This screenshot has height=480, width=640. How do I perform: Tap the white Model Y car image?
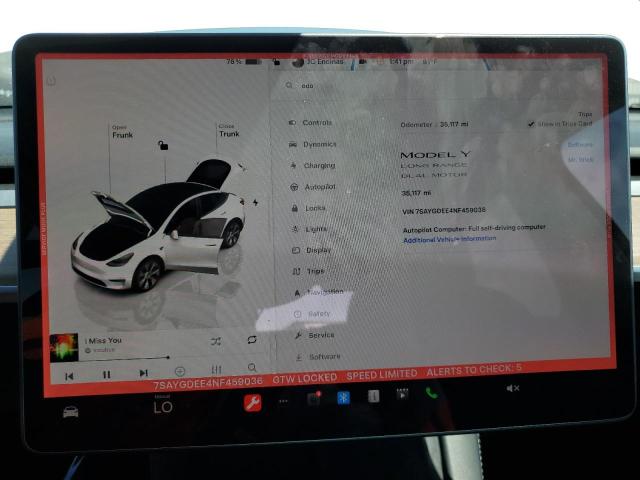(x=158, y=227)
